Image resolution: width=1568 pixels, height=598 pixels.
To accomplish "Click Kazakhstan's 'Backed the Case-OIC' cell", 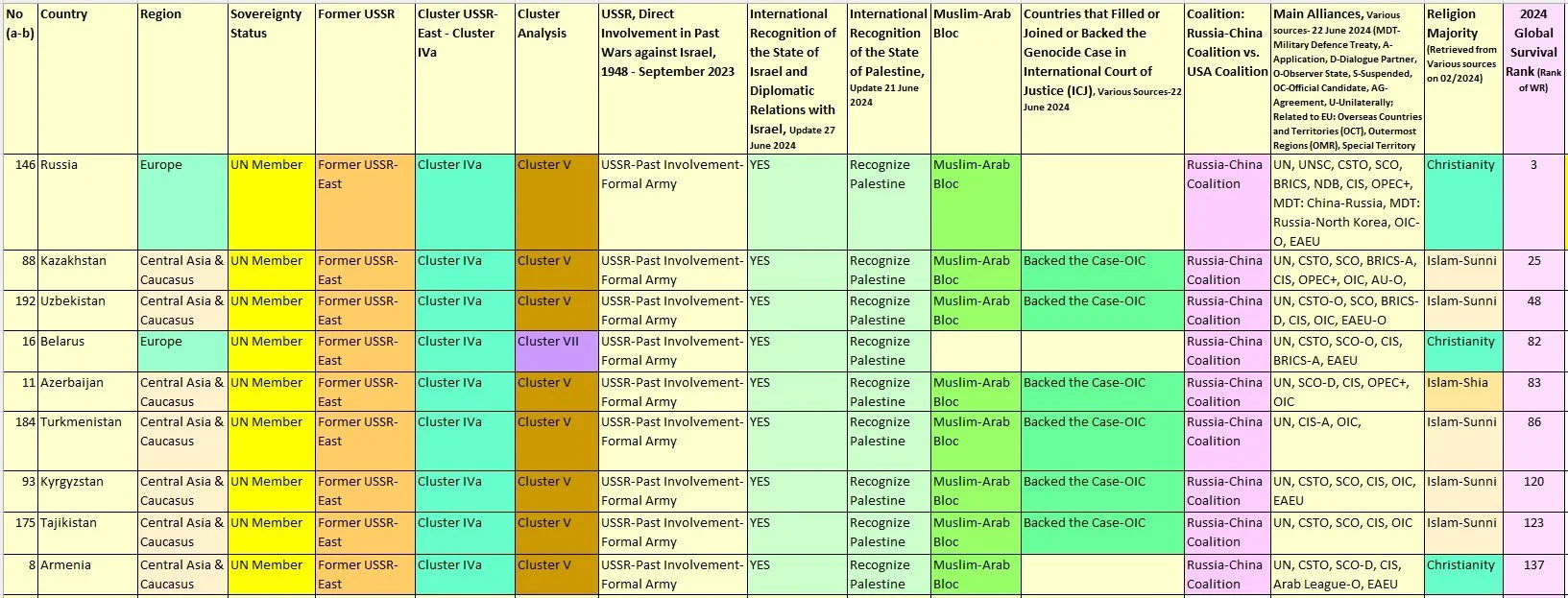I will tap(1102, 270).
